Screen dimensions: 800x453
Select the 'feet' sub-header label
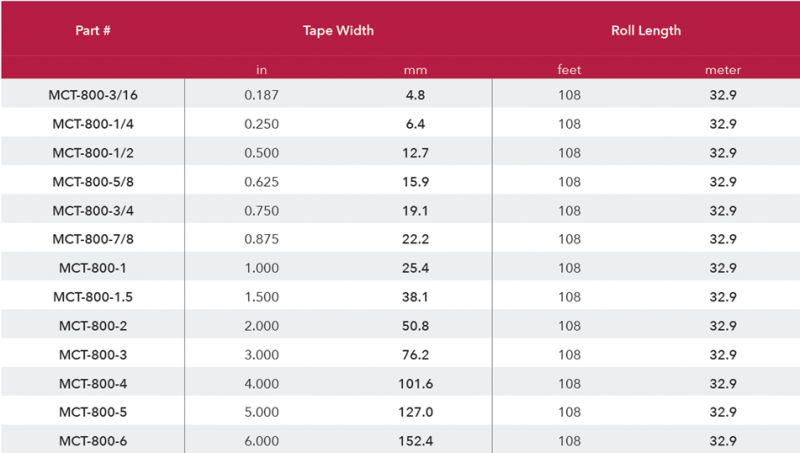click(569, 70)
